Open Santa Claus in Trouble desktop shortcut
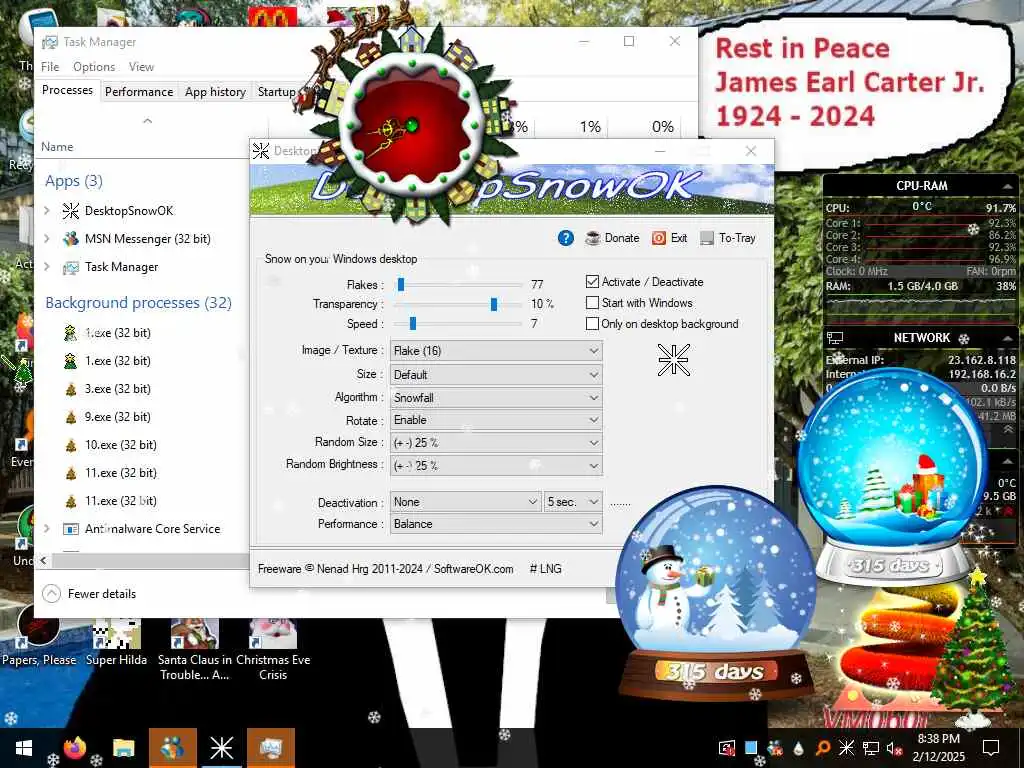Screen dimensions: 1024x768 [x=195, y=650]
